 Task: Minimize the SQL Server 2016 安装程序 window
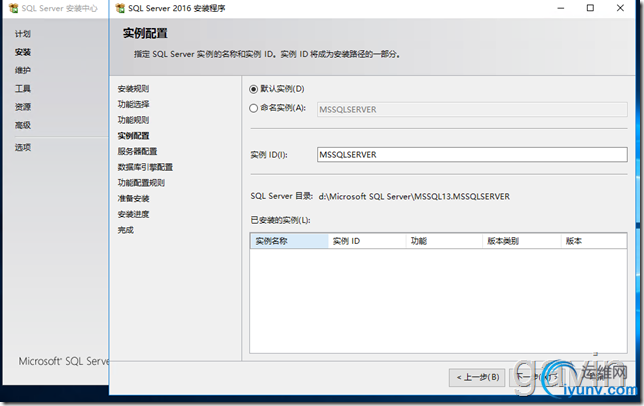561,8
